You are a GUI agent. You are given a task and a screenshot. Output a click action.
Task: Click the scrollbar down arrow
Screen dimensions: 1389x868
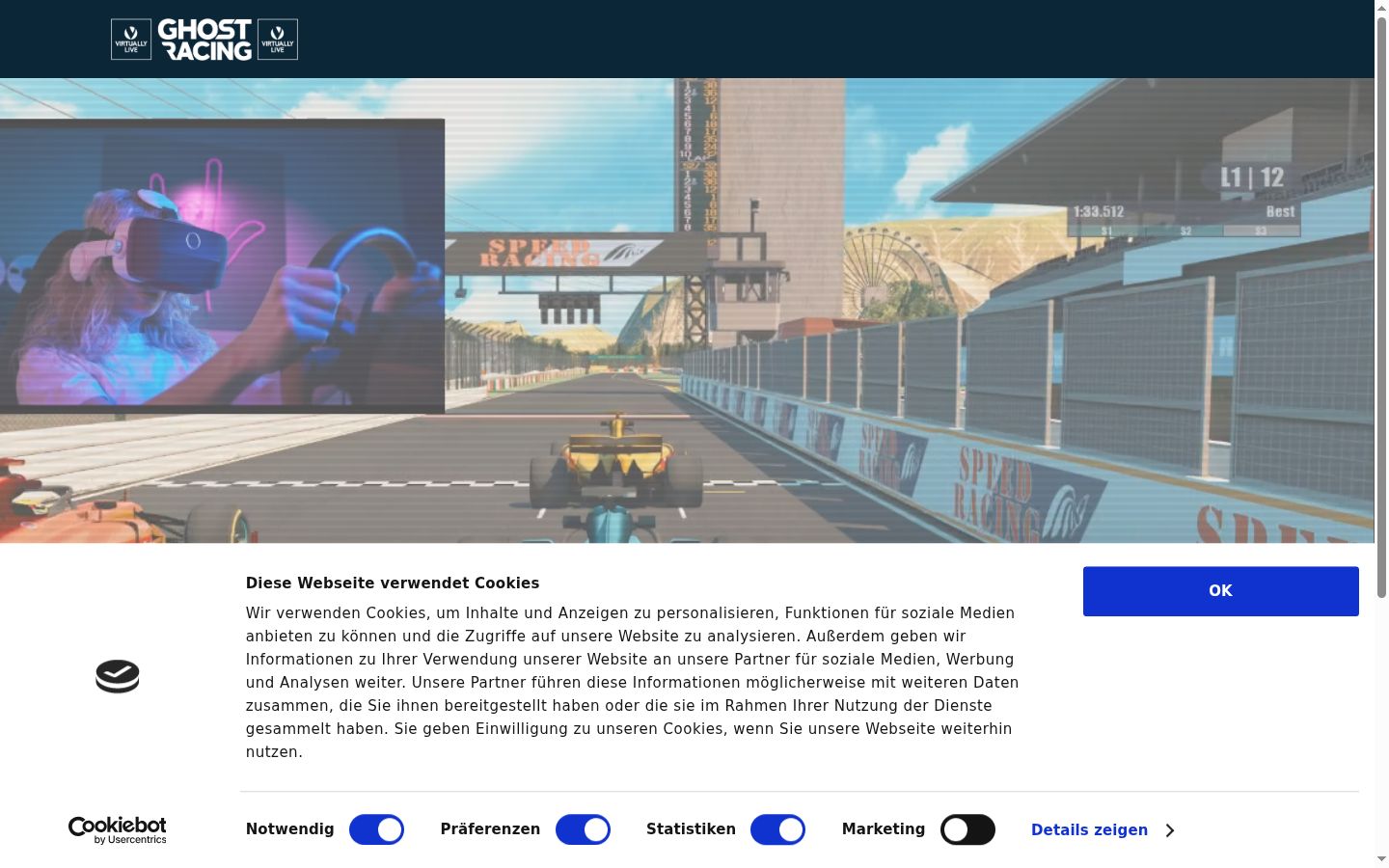tap(1381, 859)
